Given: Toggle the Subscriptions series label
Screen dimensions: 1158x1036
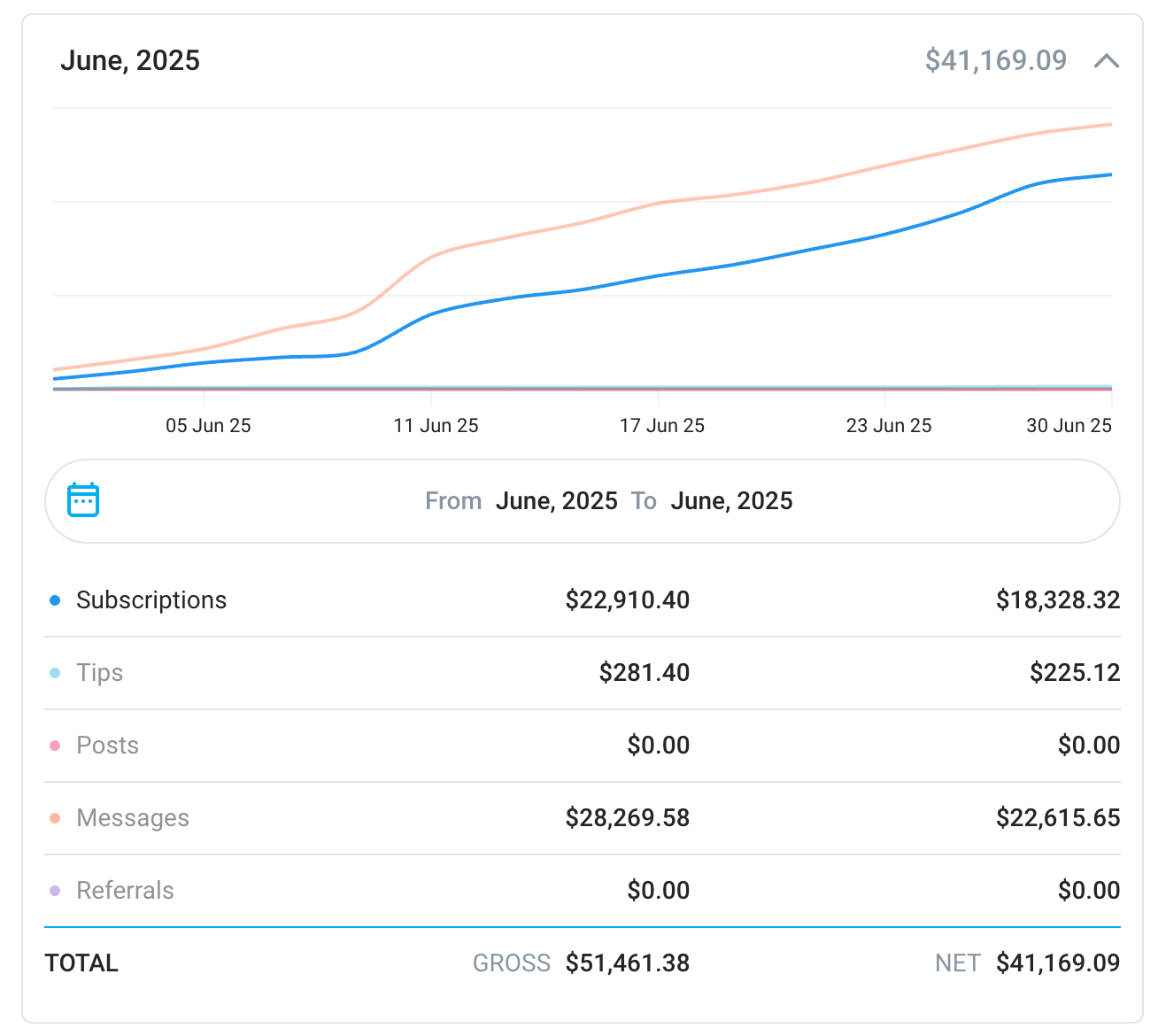Looking at the screenshot, I should coord(151,600).
